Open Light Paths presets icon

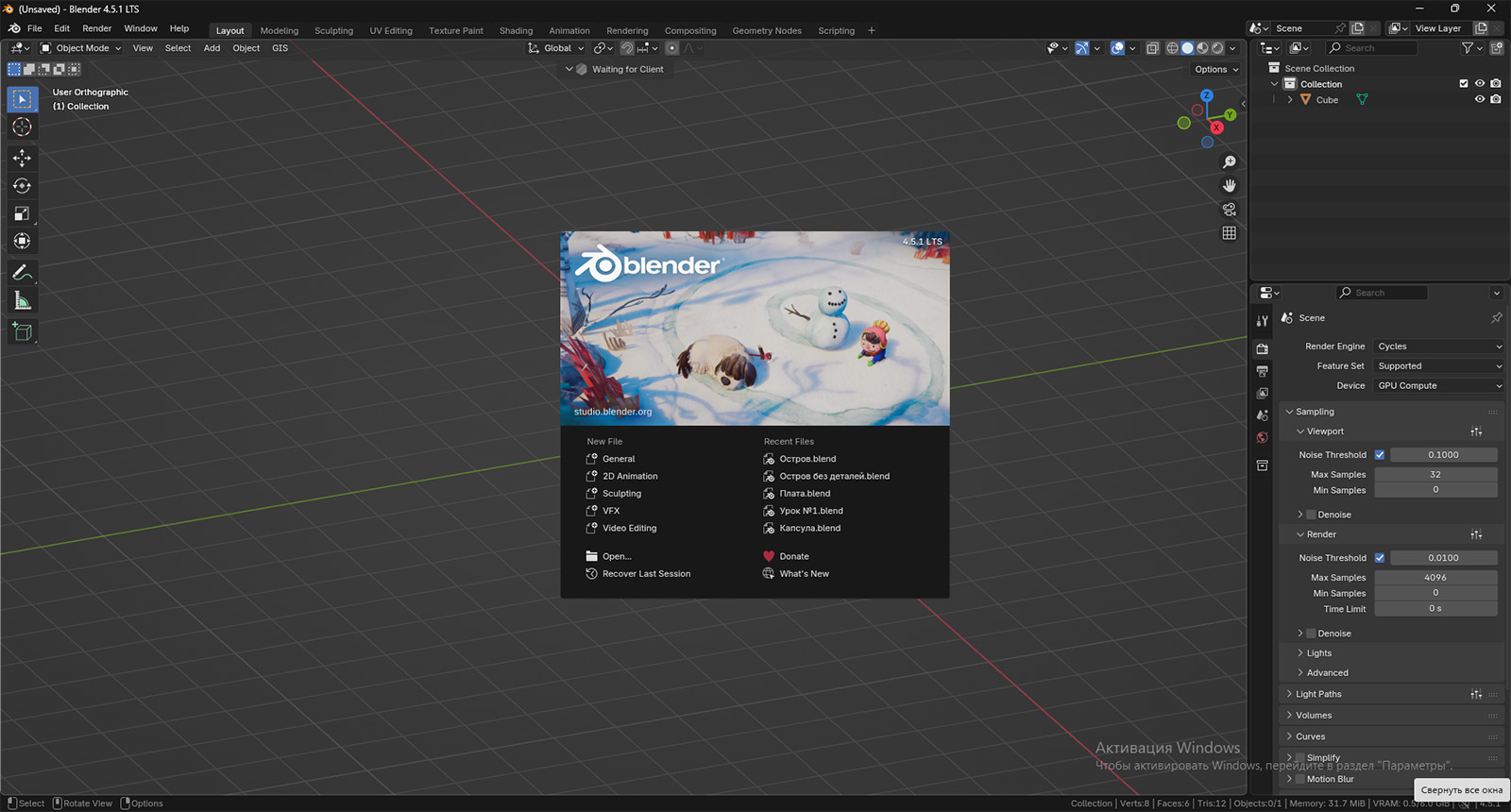(1476, 694)
